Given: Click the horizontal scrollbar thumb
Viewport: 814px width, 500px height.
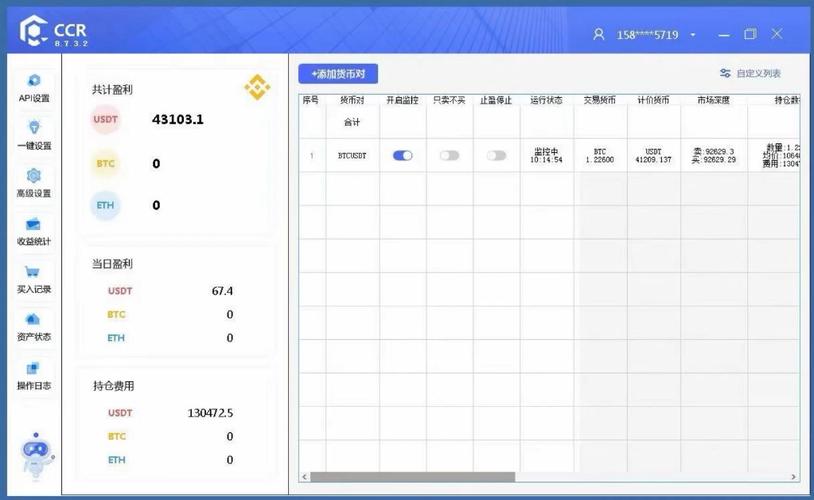Looking at the screenshot, I should tap(412, 477).
